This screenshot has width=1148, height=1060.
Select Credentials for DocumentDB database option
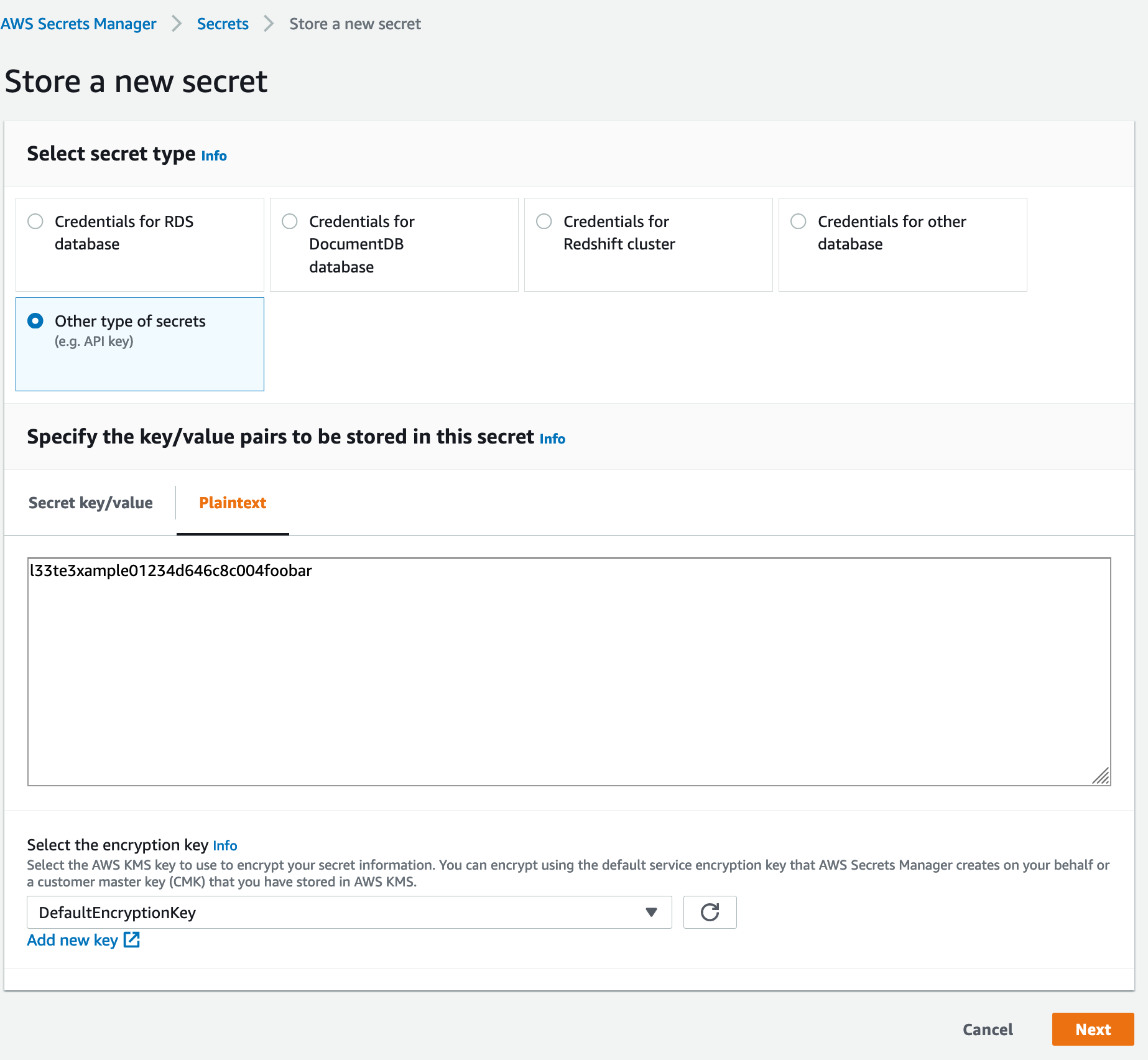[x=290, y=221]
